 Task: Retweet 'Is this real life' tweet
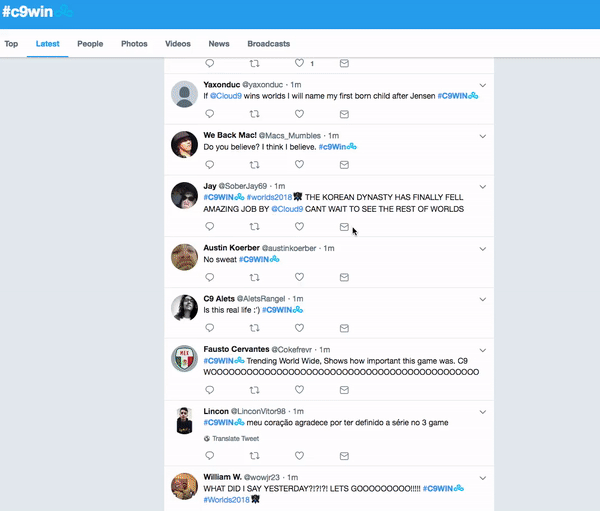pos(254,328)
